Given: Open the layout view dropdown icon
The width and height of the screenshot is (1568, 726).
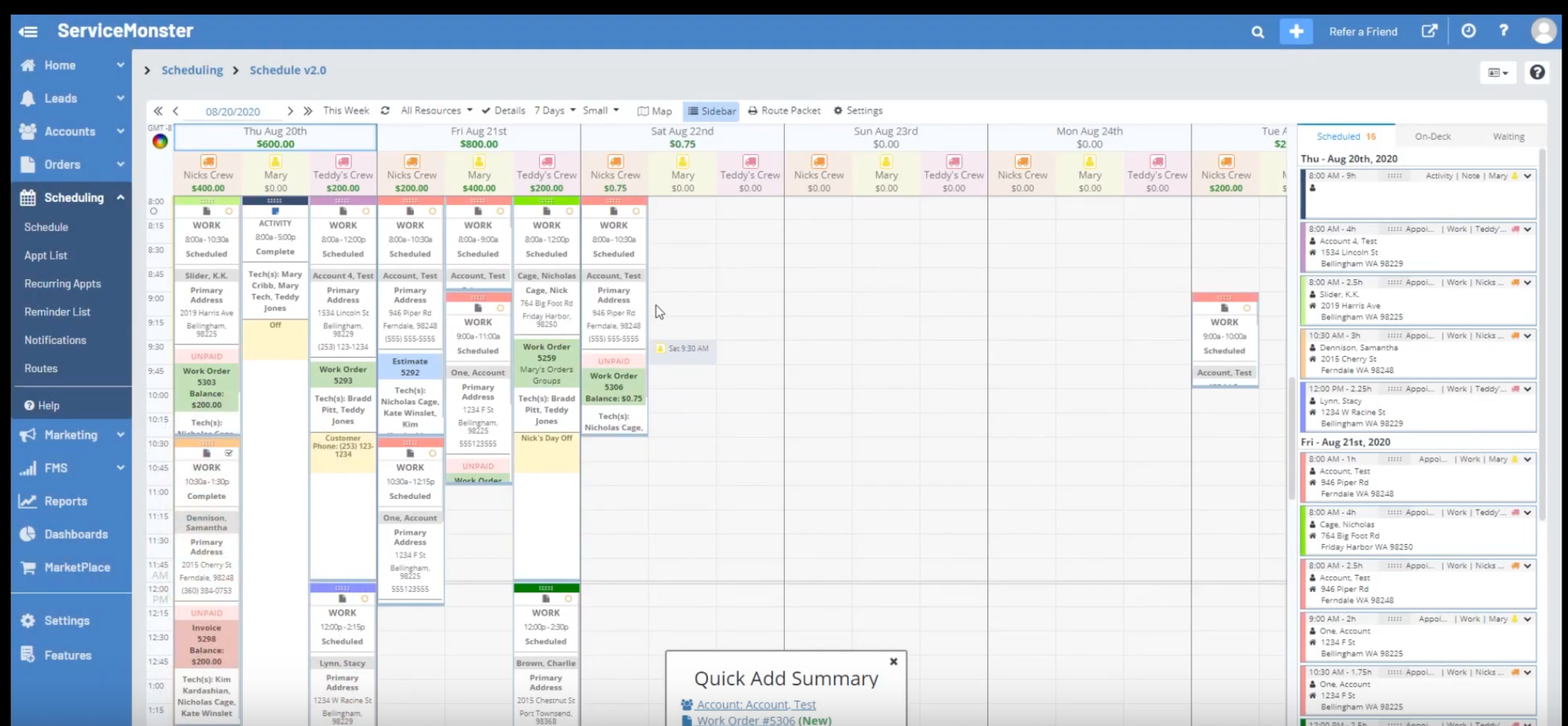Looking at the screenshot, I should click(1498, 73).
